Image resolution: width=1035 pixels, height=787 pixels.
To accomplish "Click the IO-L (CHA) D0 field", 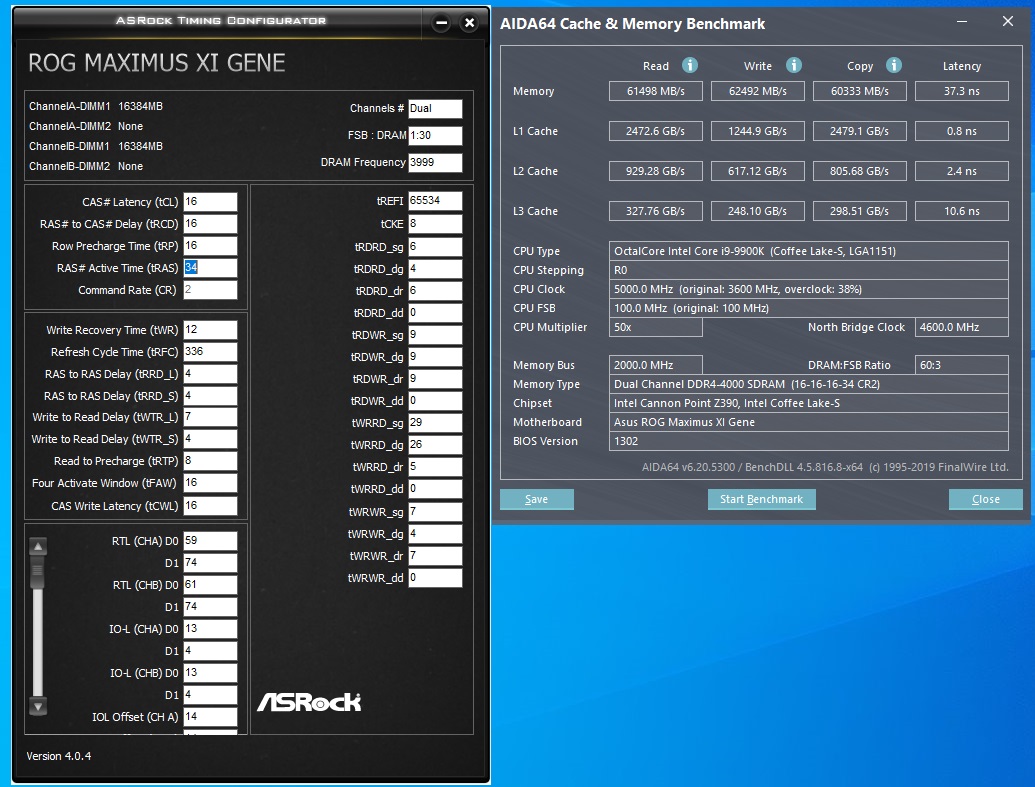I will coord(210,629).
